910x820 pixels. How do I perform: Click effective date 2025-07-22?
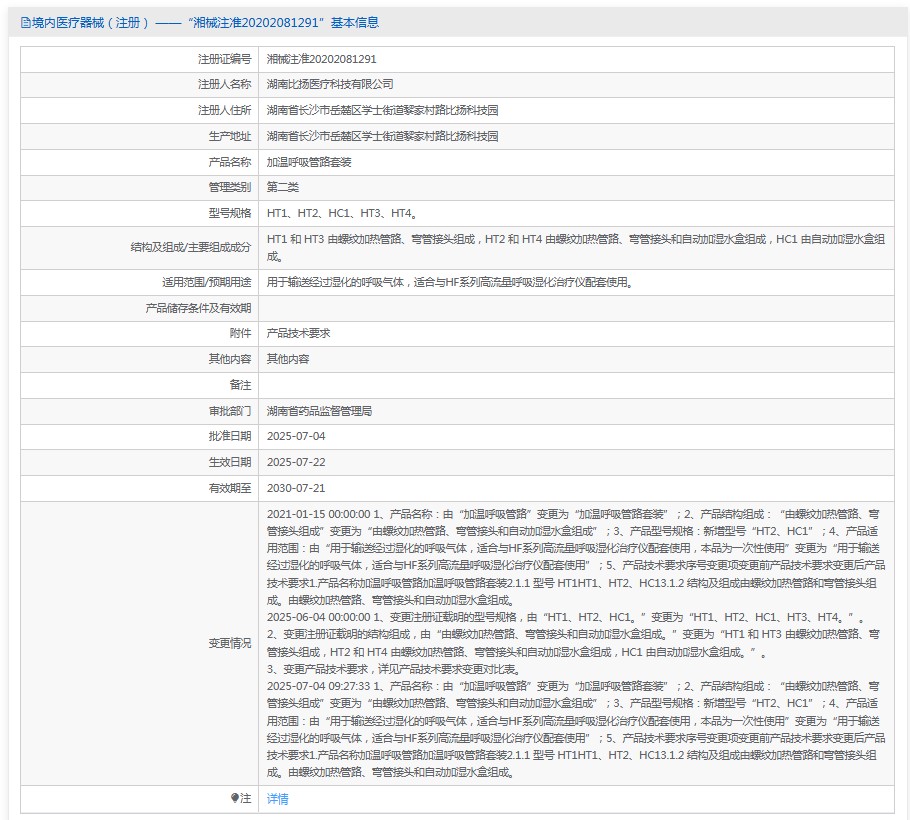pyautogui.click(x=296, y=463)
